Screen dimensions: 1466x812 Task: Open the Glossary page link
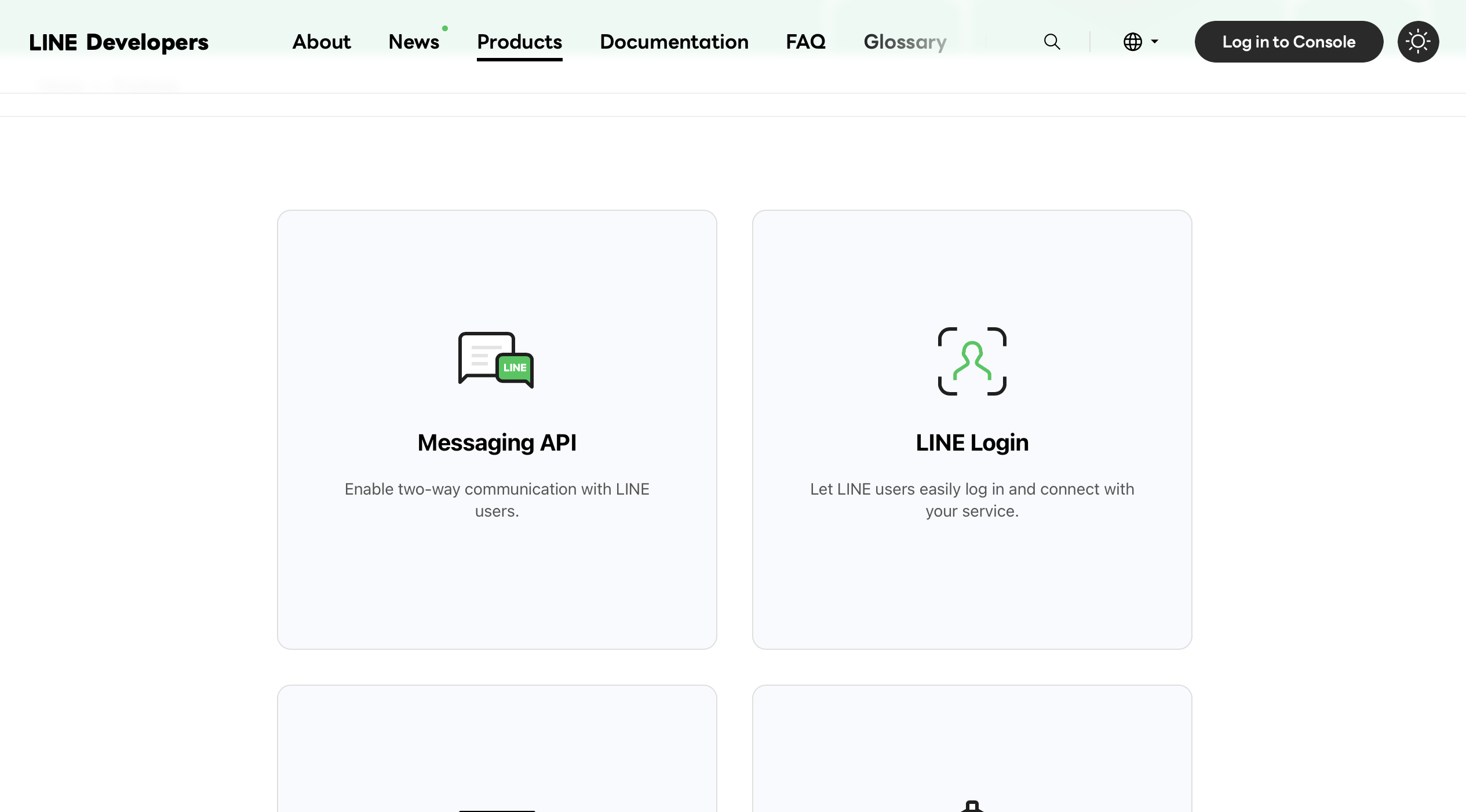(905, 42)
